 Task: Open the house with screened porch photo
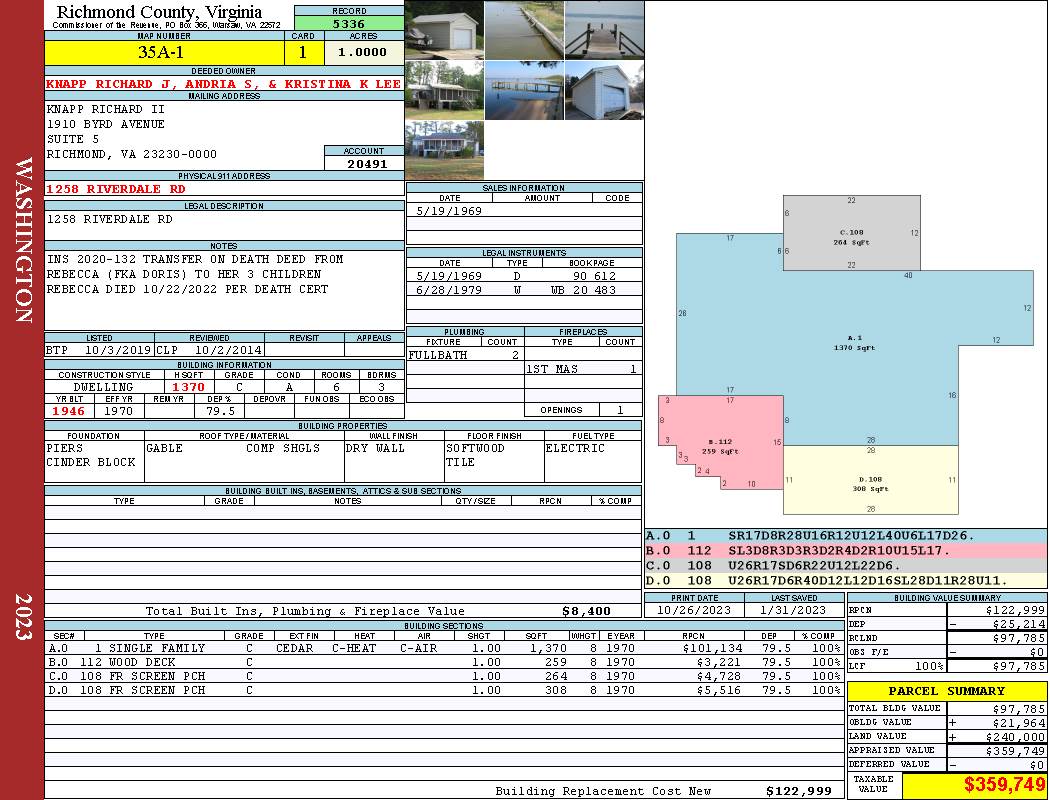(444, 90)
